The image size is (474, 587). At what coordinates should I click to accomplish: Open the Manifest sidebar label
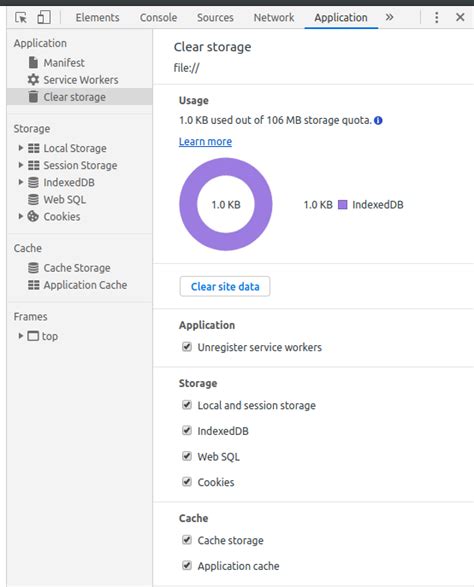pos(64,63)
